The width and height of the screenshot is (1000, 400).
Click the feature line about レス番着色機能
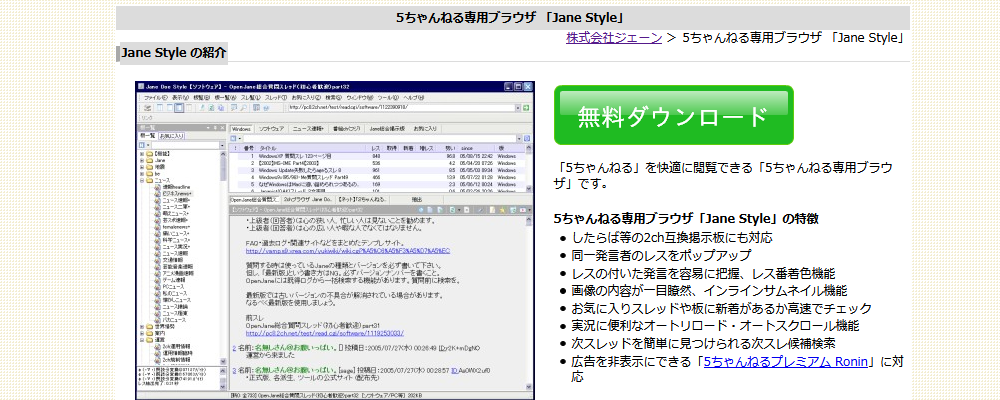[x=703, y=274]
